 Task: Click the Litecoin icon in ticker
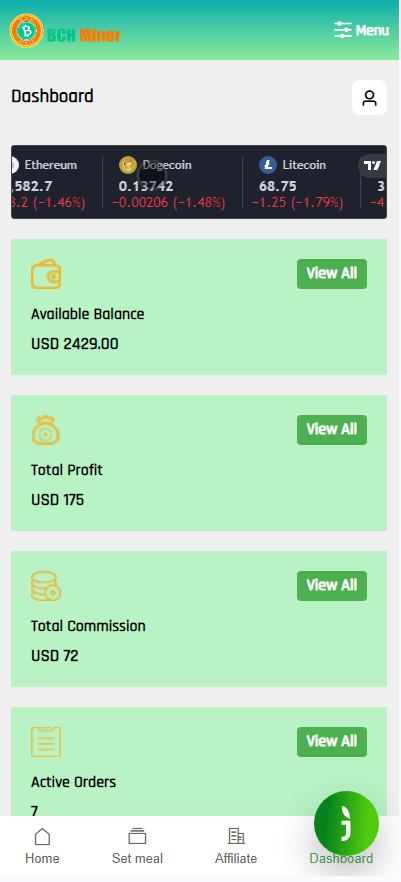point(268,165)
